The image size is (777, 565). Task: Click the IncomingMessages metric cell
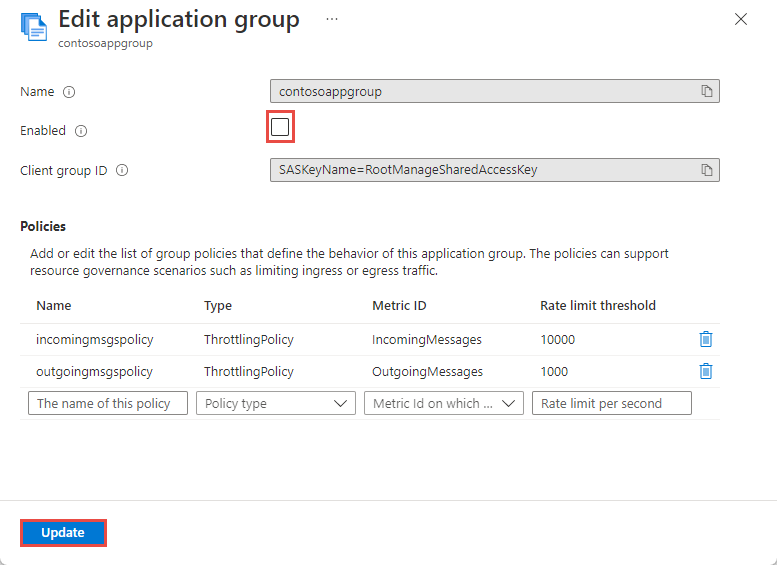[x=427, y=340]
